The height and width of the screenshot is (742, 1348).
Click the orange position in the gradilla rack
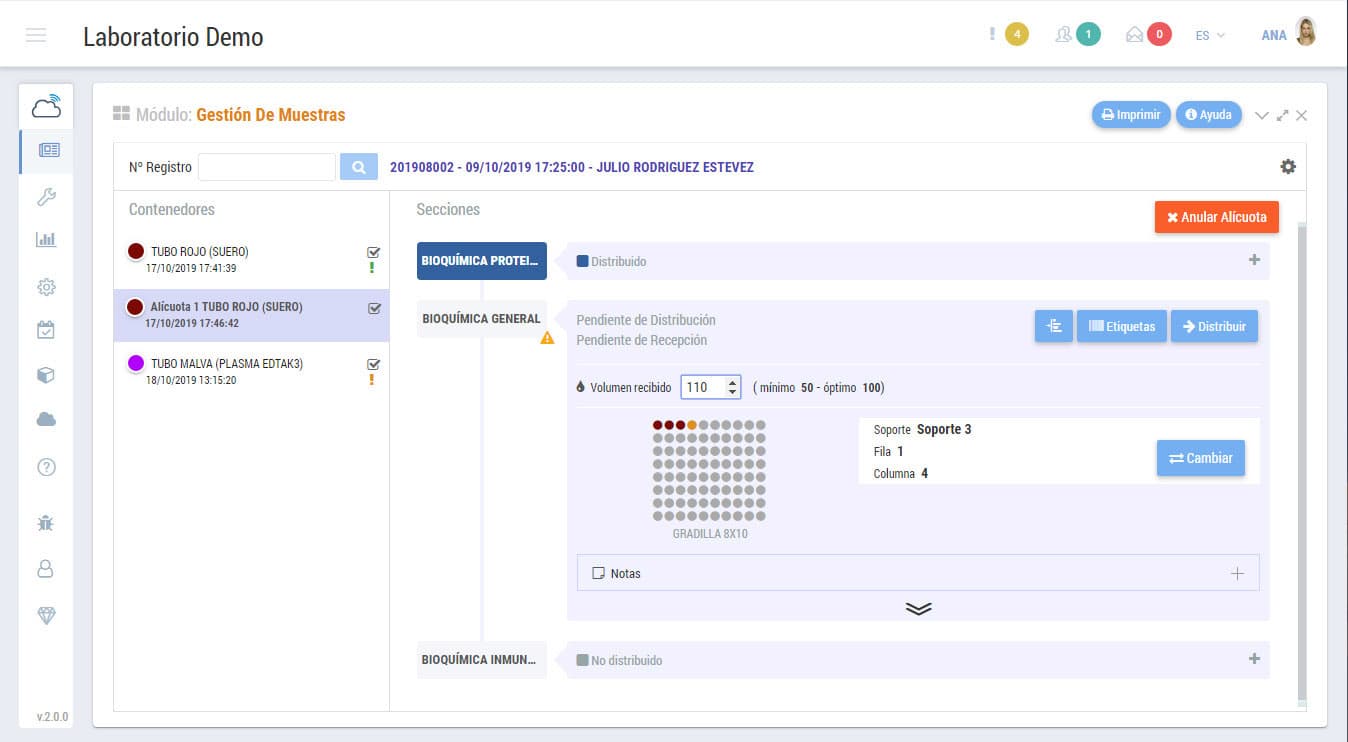coord(692,425)
